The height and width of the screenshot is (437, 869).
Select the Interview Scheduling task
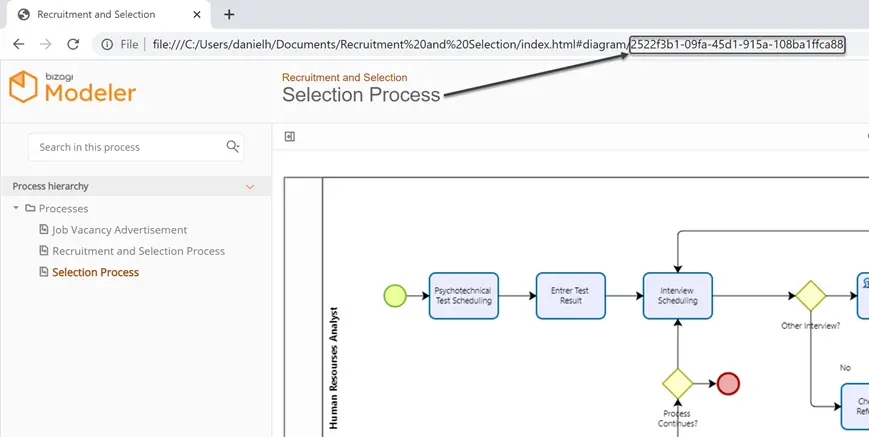(678, 296)
